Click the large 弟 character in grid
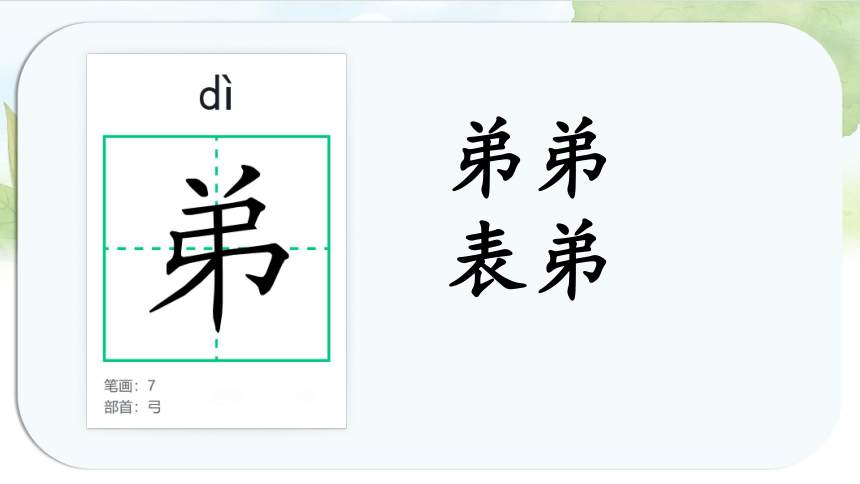Screen dimensions: 860x484 tap(219, 248)
